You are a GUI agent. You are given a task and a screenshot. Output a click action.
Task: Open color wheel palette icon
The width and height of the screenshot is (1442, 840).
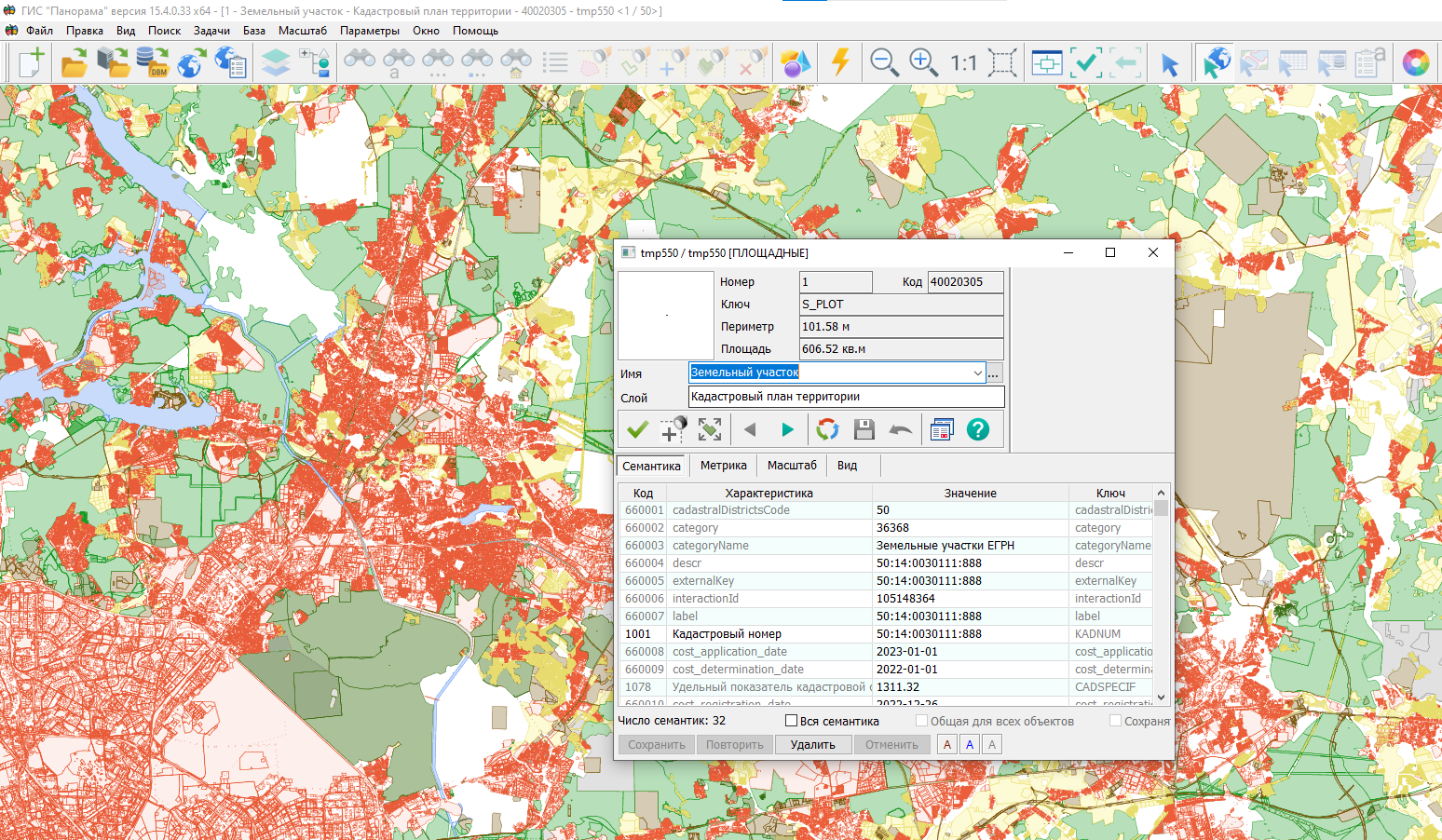pyautogui.click(x=1416, y=63)
